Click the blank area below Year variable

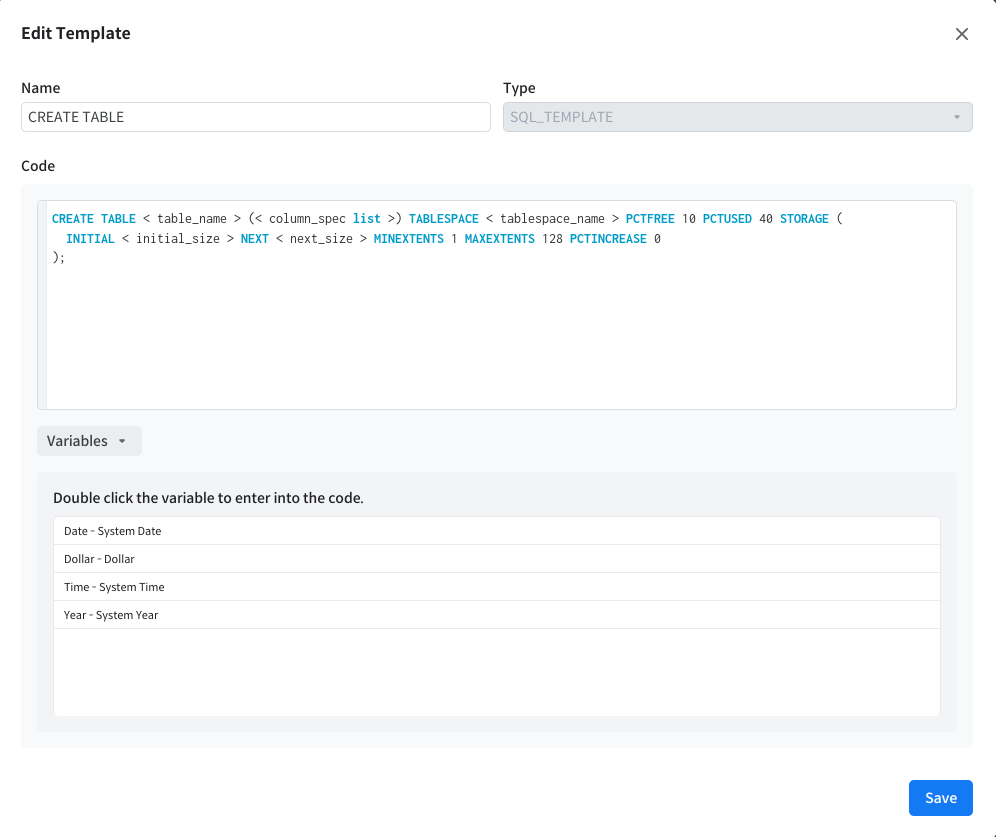496,670
